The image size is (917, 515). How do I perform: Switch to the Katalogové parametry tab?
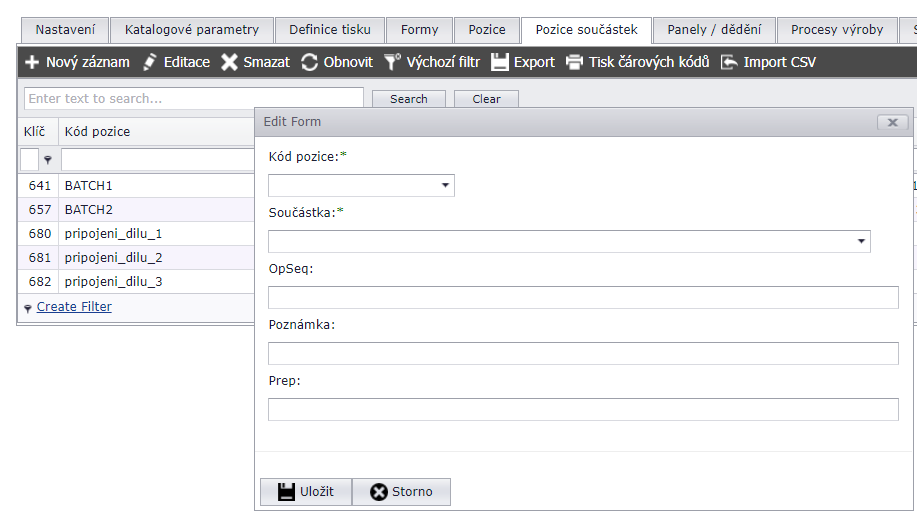click(191, 30)
